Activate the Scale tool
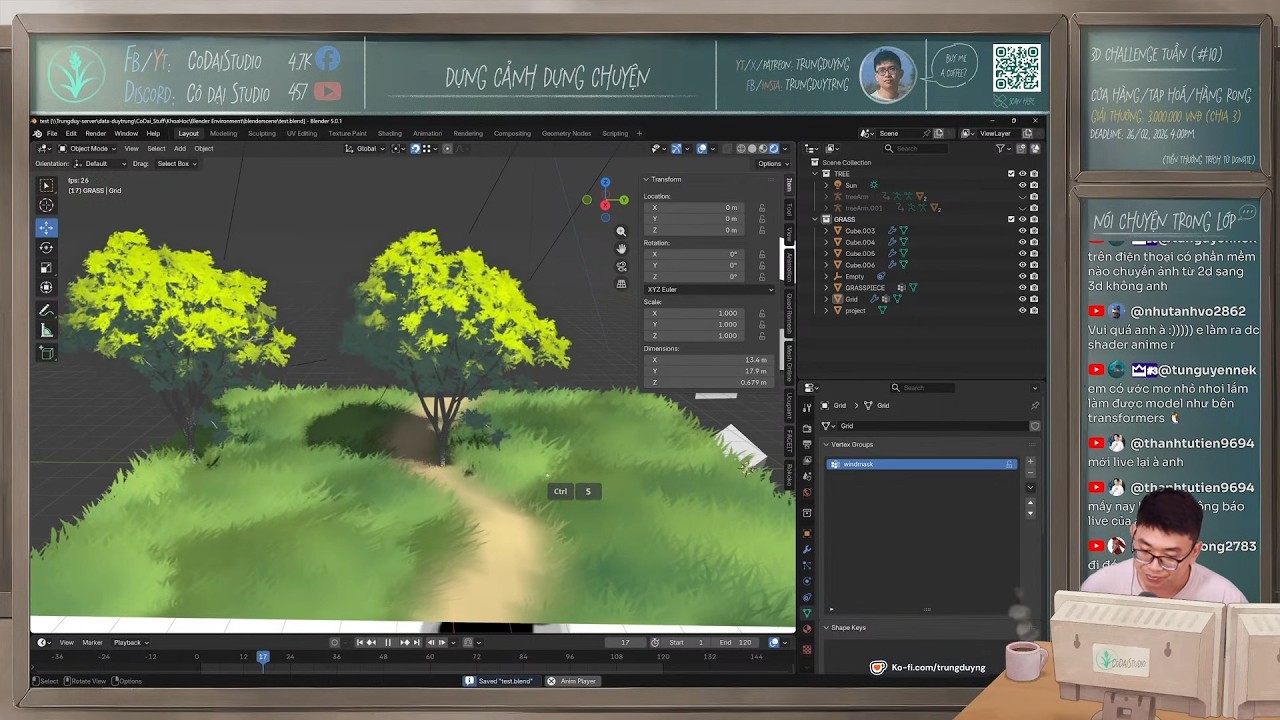The width and height of the screenshot is (1280, 720). pyautogui.click(x=46, y=268)
